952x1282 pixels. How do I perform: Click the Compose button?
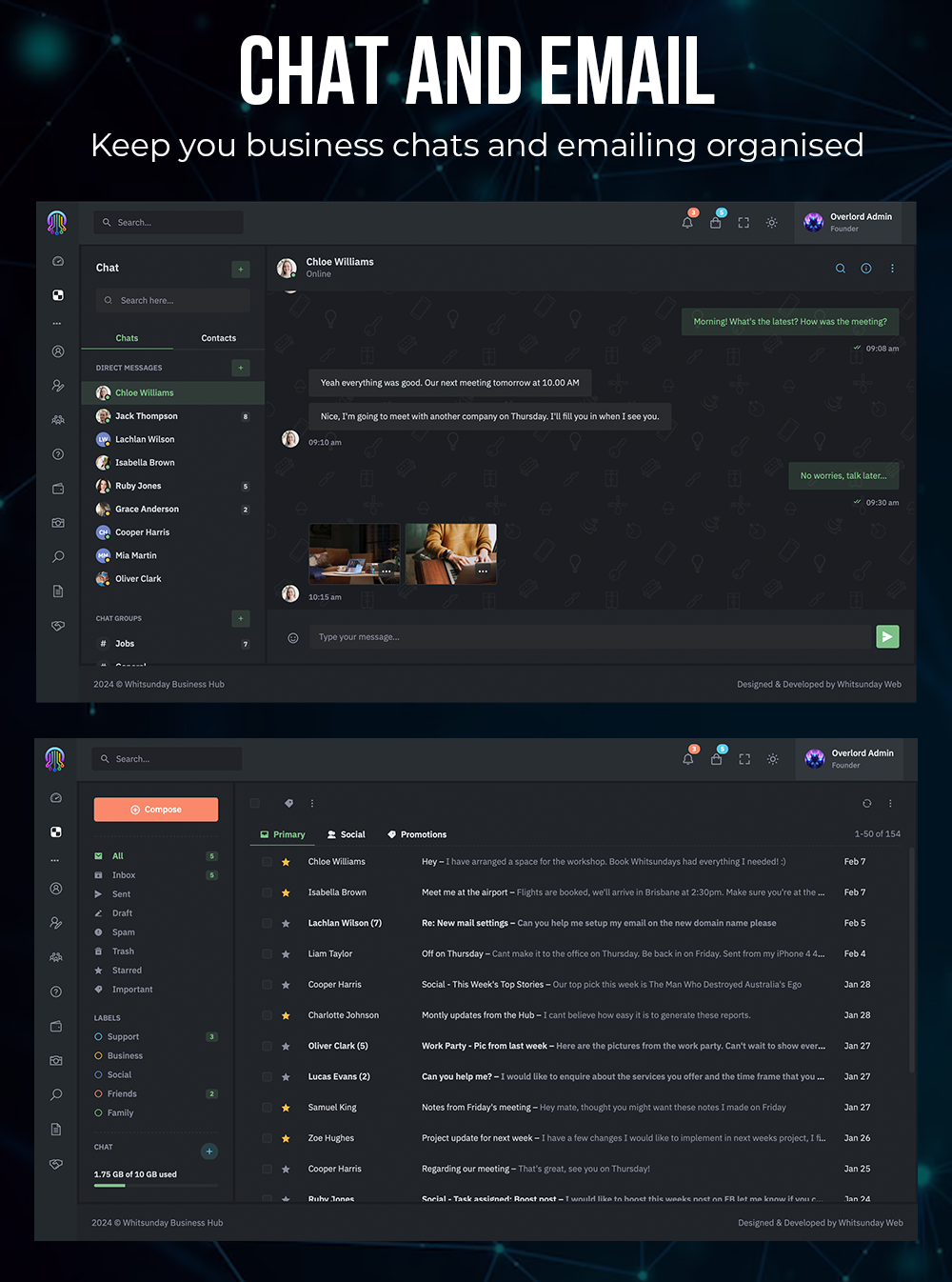(x=156, y=810)
